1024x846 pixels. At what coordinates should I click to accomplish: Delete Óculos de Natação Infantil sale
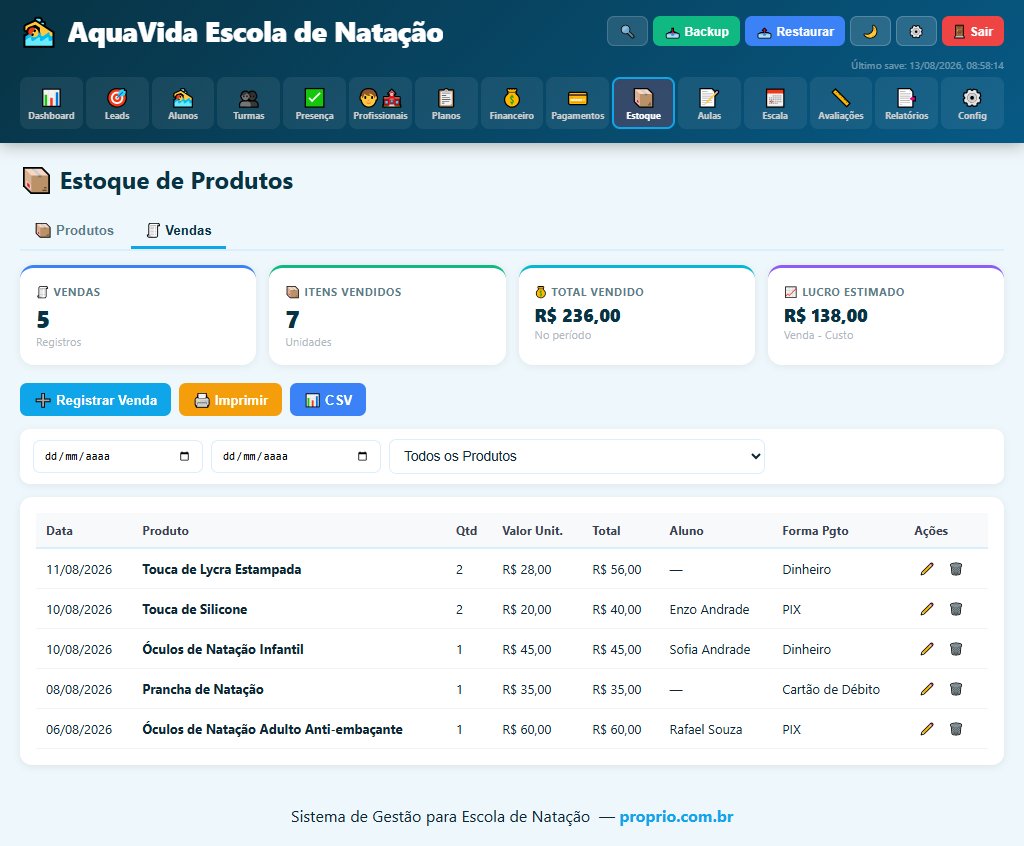955,649
